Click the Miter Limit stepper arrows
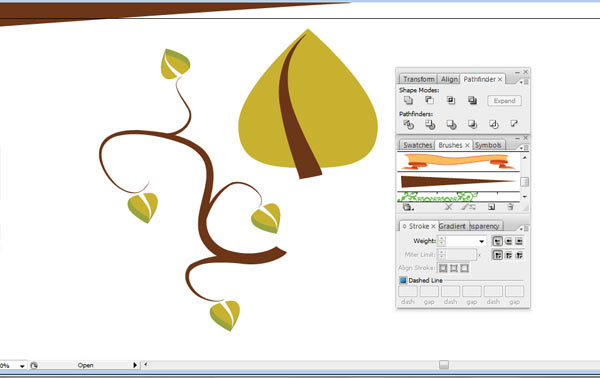The image size is (600, 378). coord(442,254)
